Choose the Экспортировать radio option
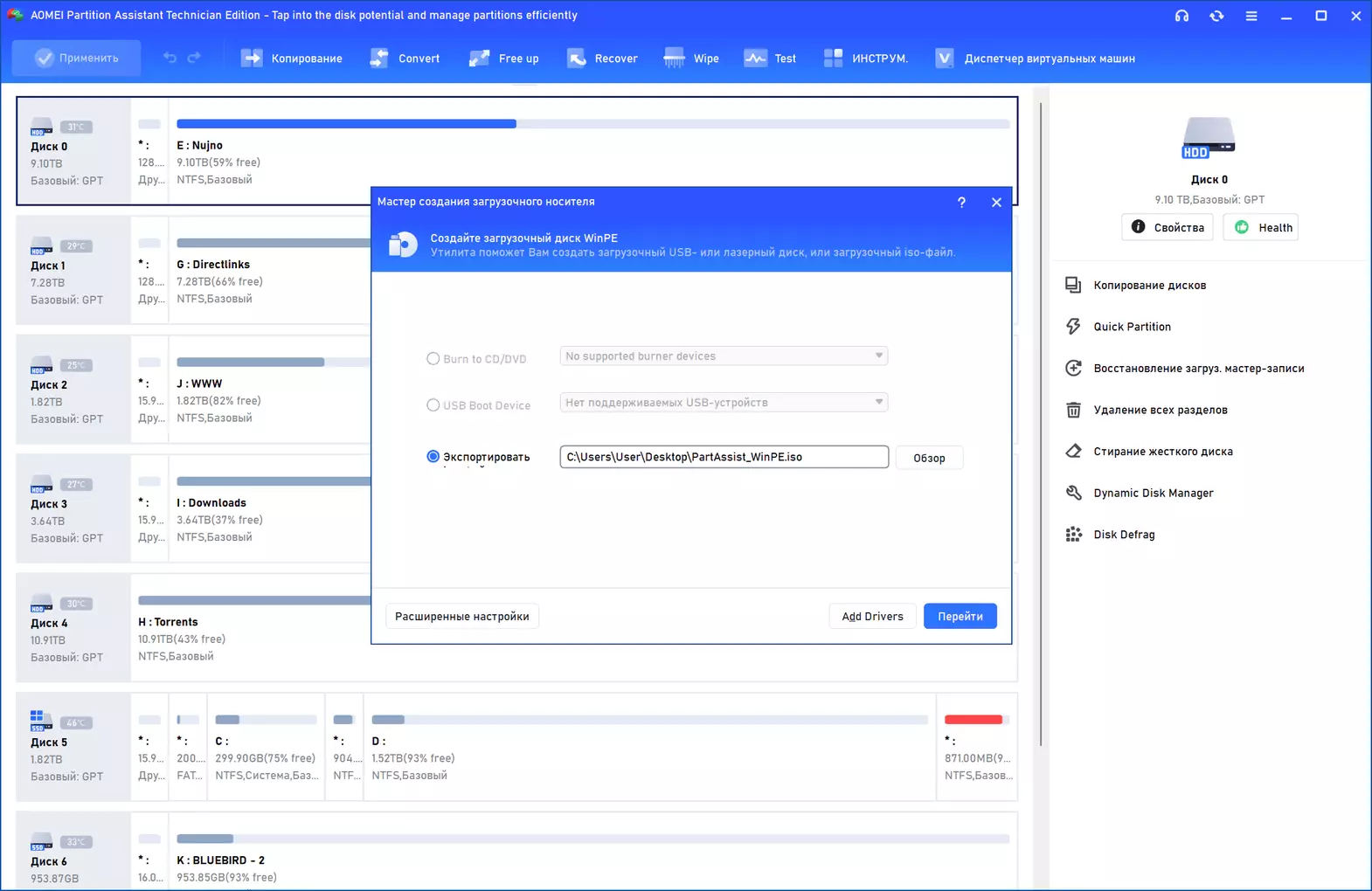 (433, 456)
